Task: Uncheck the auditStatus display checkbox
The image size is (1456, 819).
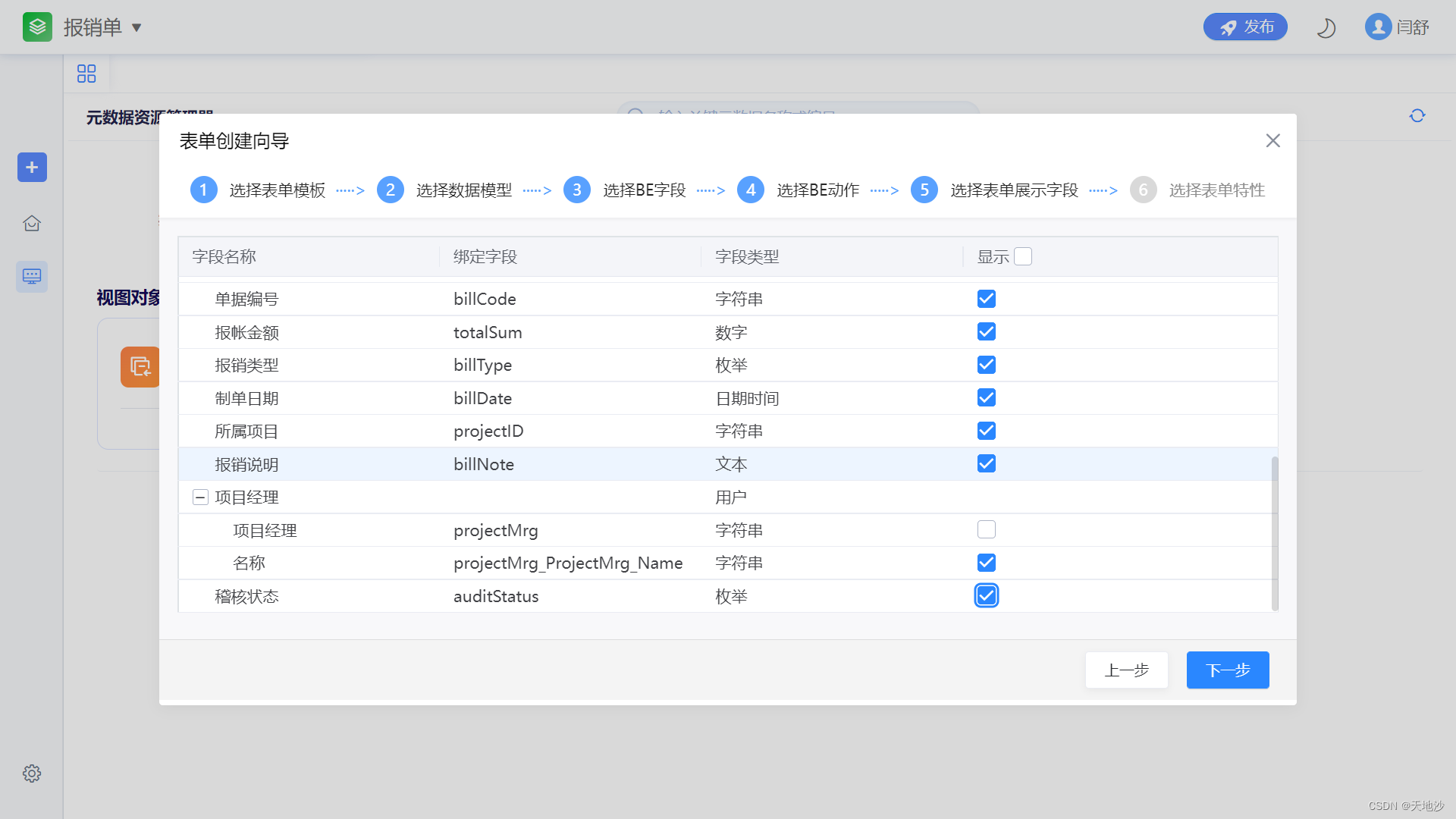Action: pyautogui.click(x=986, y=596)
